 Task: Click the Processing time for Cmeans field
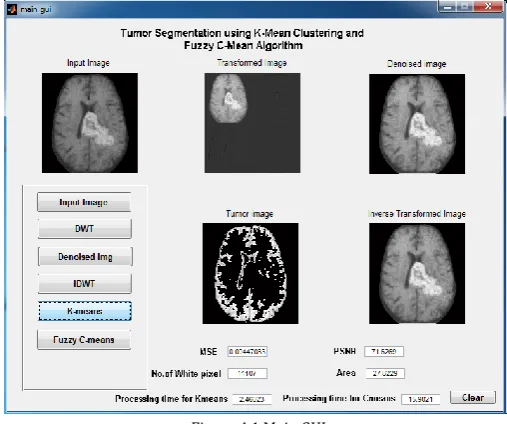point(421,399)
